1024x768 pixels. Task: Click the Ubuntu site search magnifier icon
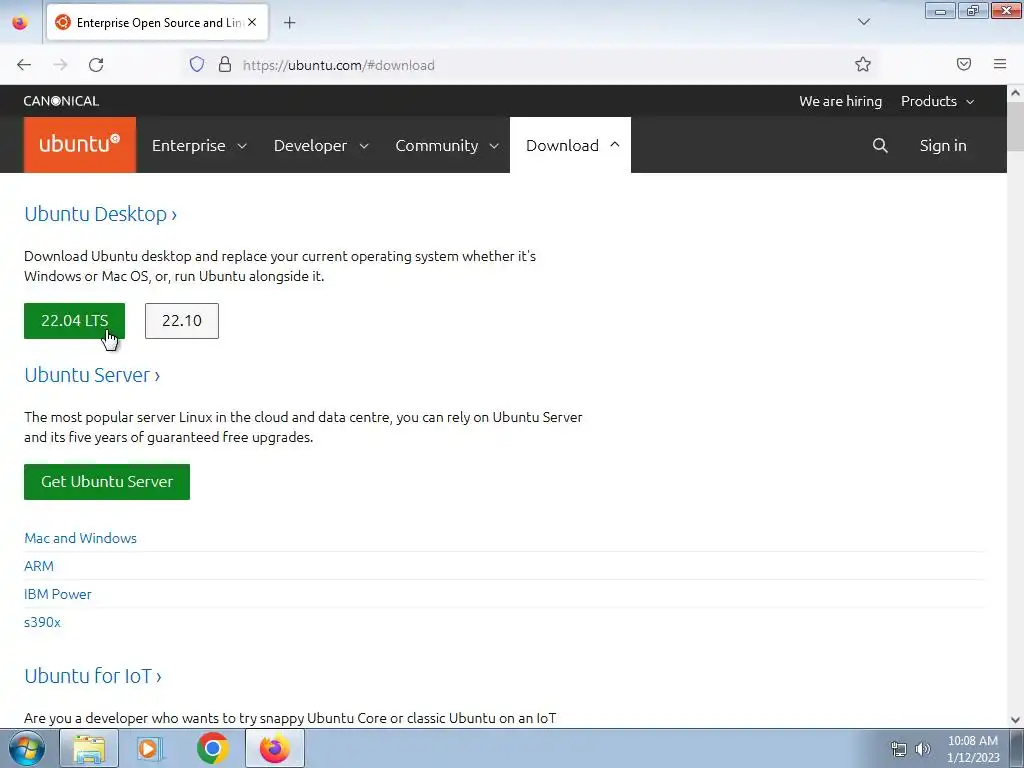pos(880,145)
